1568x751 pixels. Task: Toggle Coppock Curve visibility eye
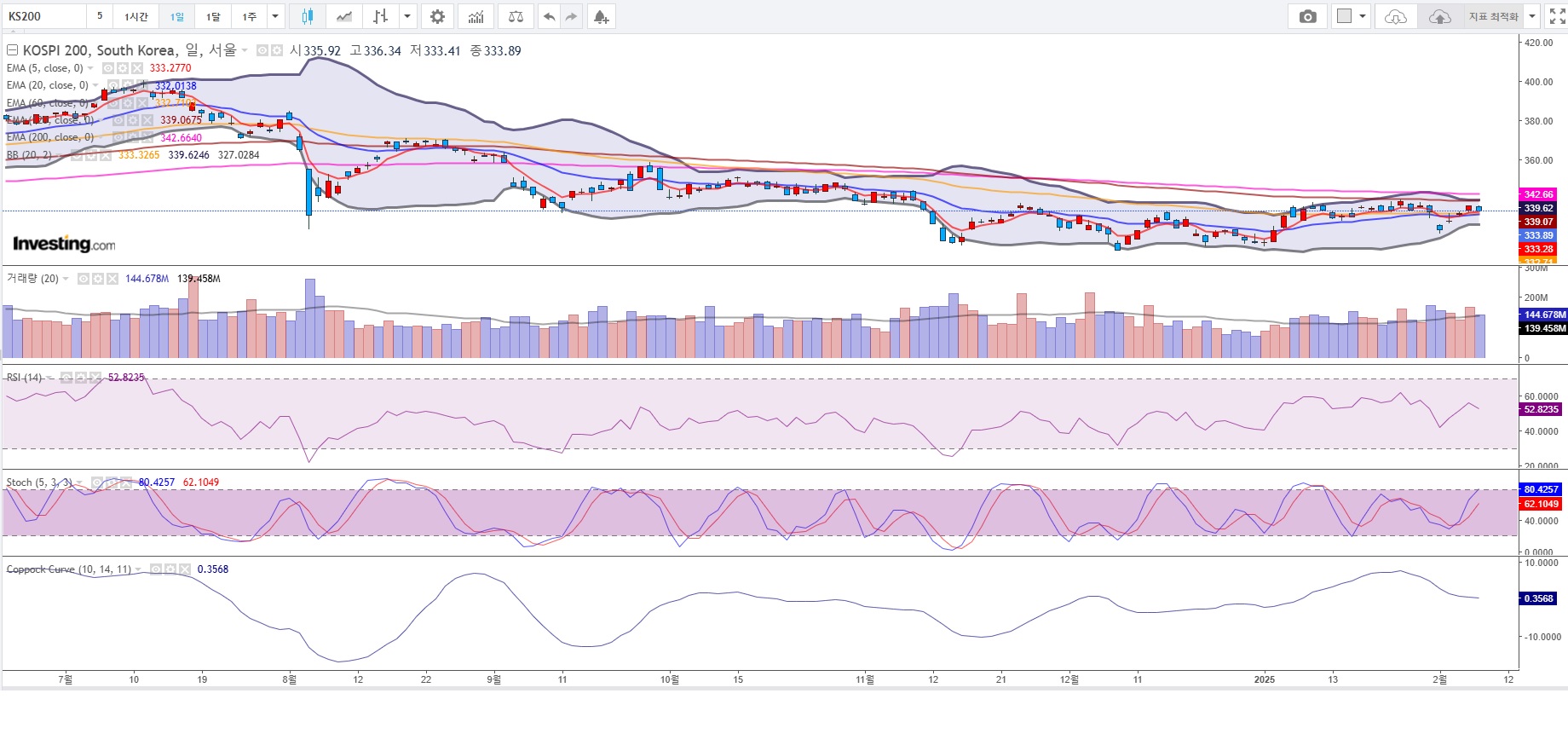[x=156, y=569]
